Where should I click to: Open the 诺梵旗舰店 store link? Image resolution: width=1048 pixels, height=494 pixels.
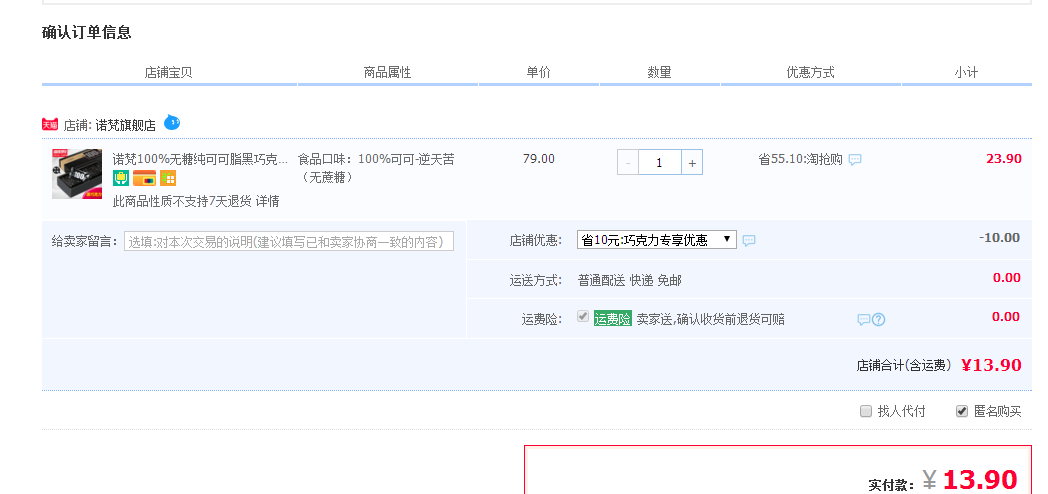(126, 125)
